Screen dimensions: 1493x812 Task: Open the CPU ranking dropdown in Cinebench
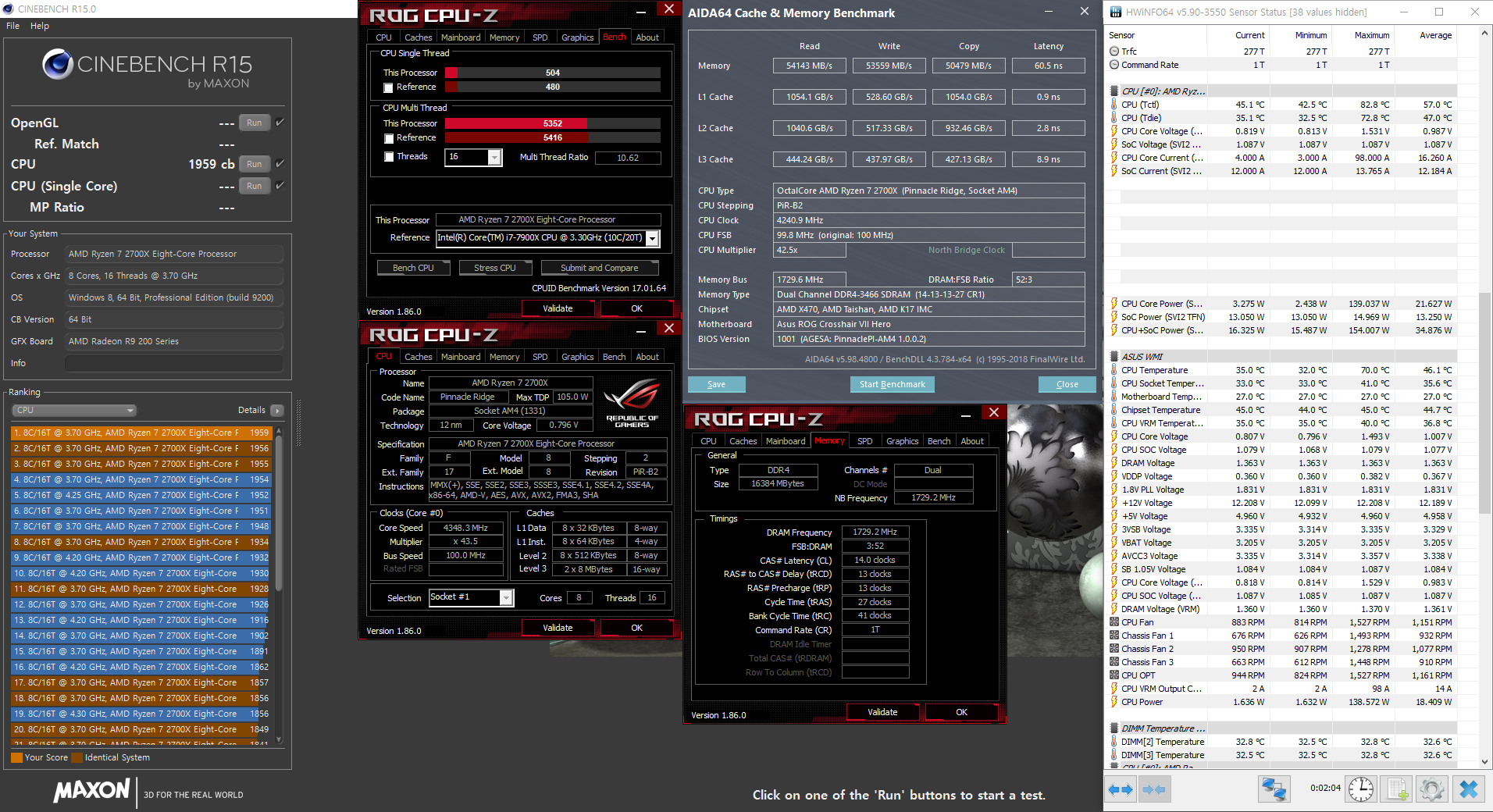(x=73, y=410)
